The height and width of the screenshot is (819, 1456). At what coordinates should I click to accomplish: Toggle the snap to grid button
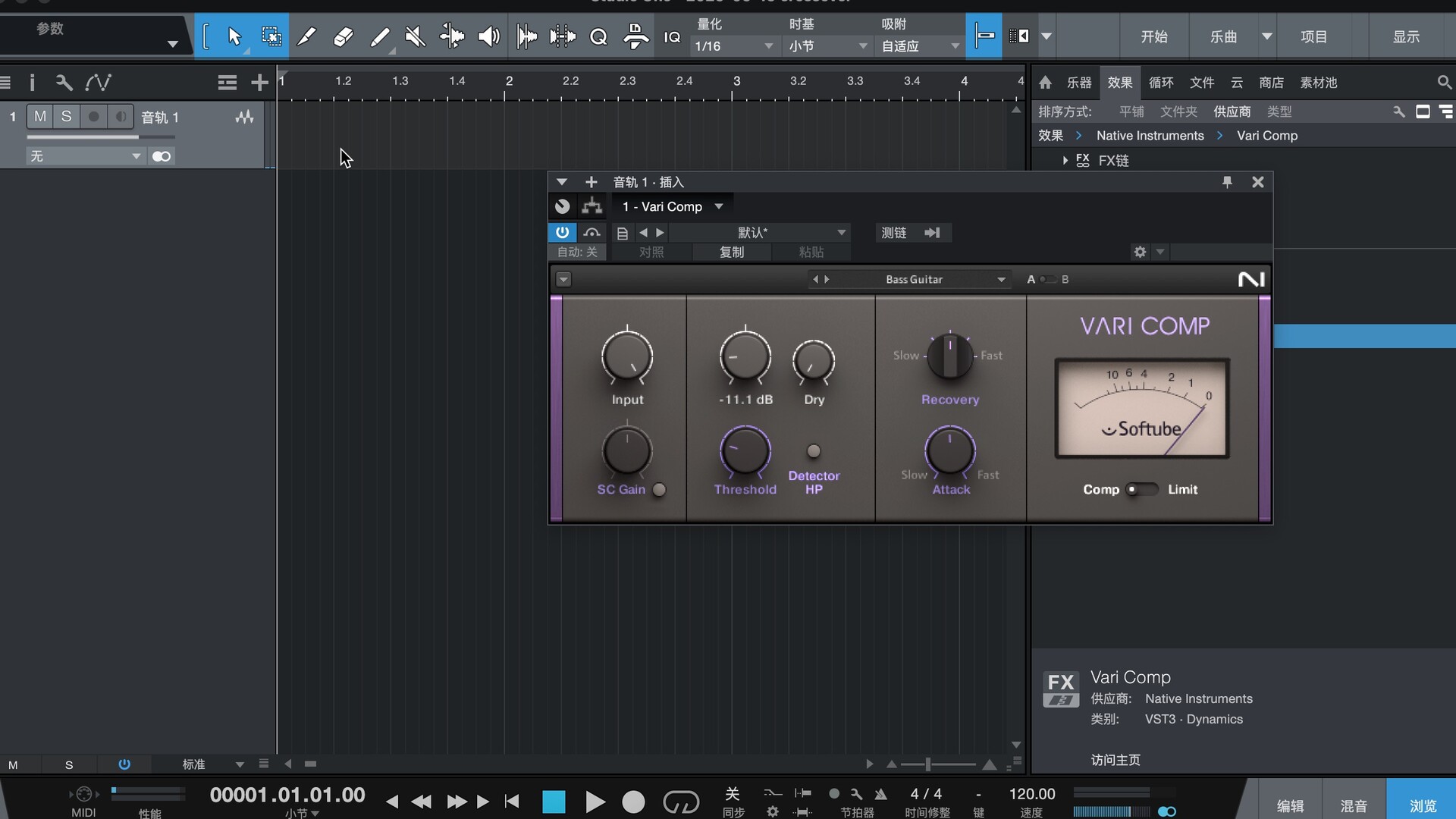[x=984, y=36]
